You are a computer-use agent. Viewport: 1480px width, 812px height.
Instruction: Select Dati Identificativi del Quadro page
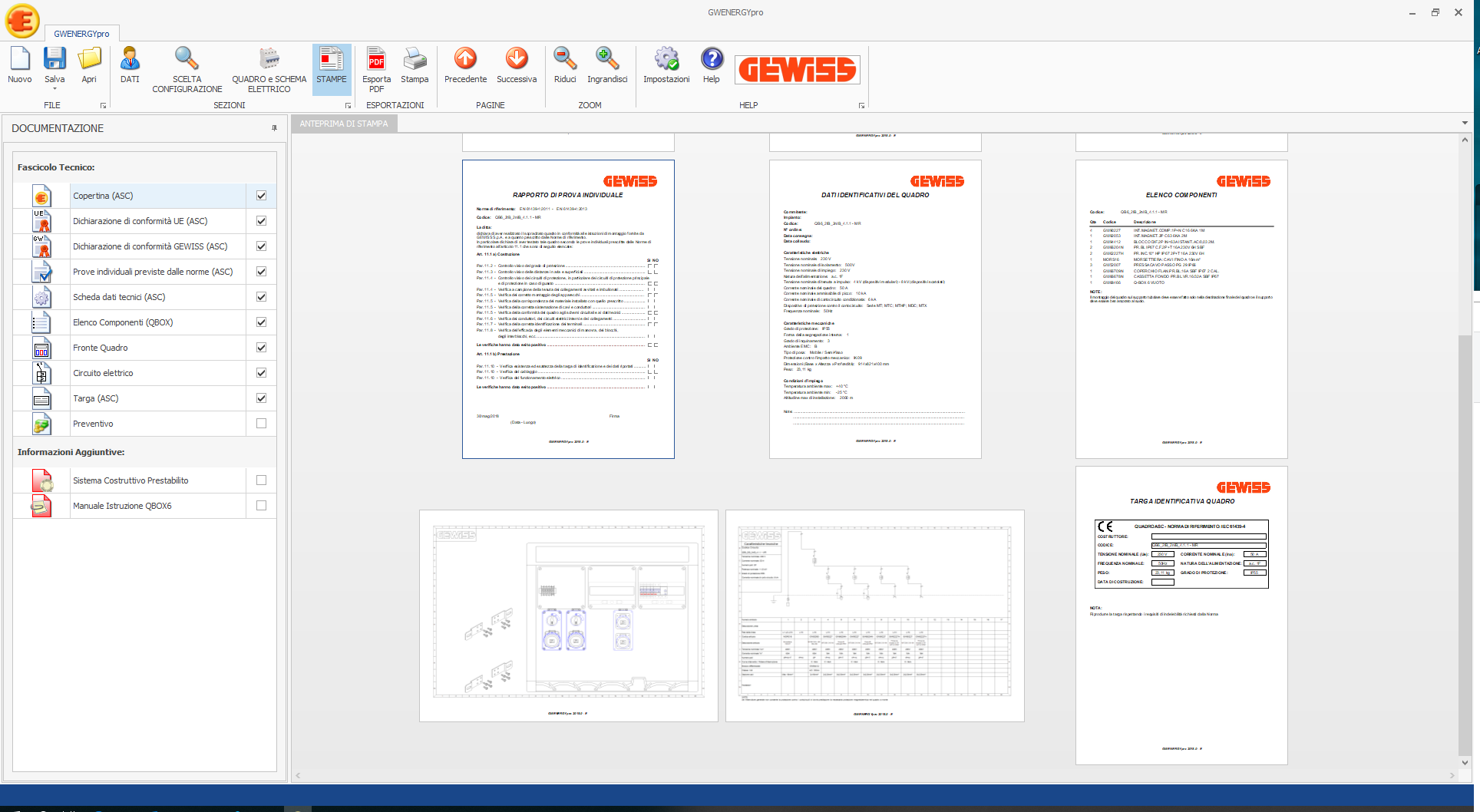[875, 309]
